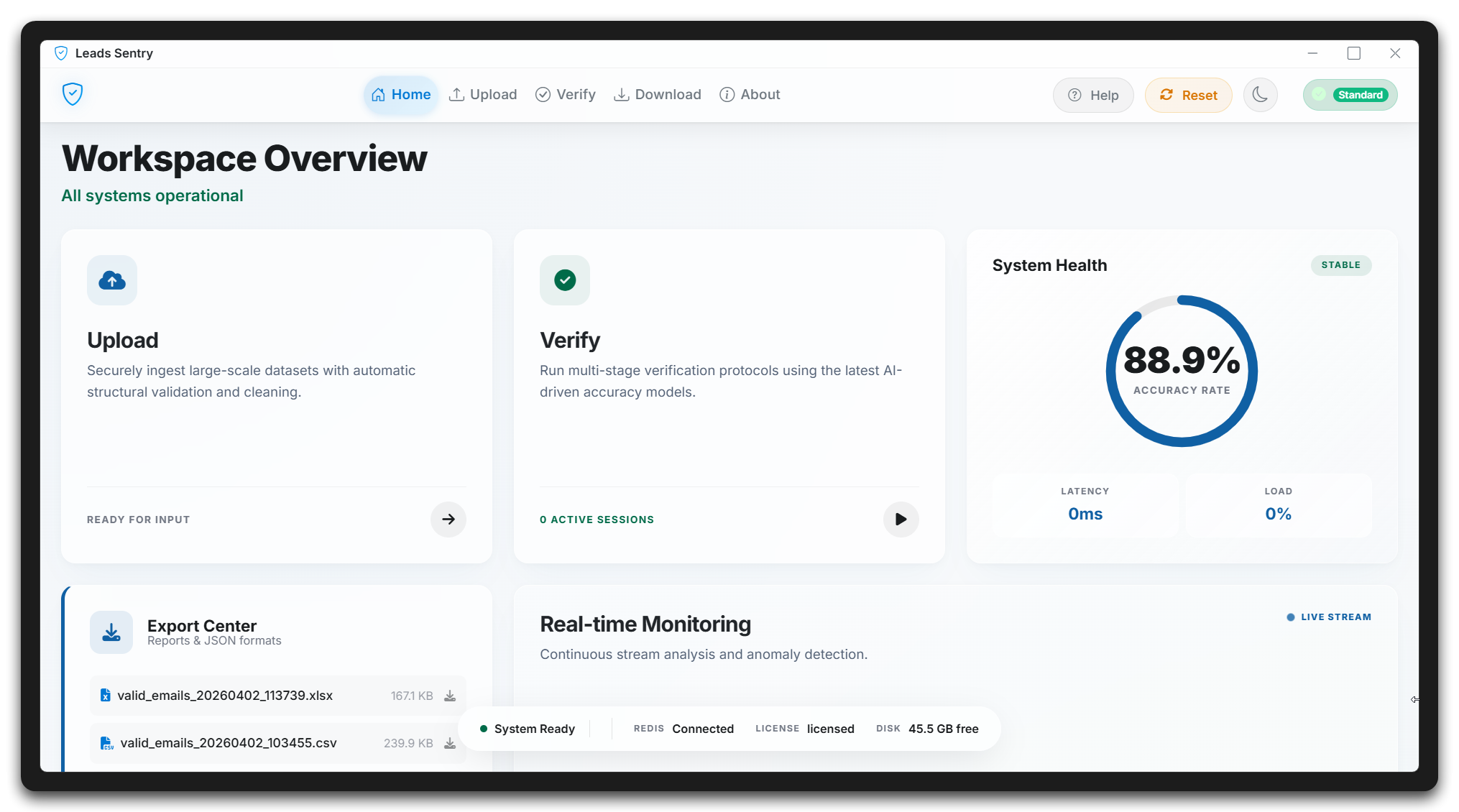Download valid_emails_20260402_113739.xlsx via its download icon
Image resolution: width=1459 pixels, height=812 pixels.
(450, 696)
